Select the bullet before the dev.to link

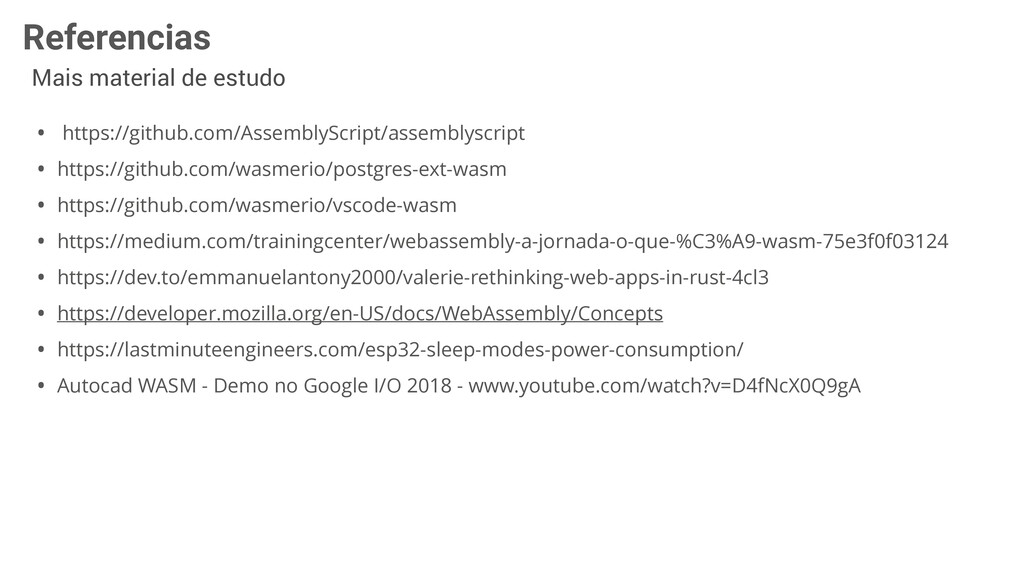(41, 277)
